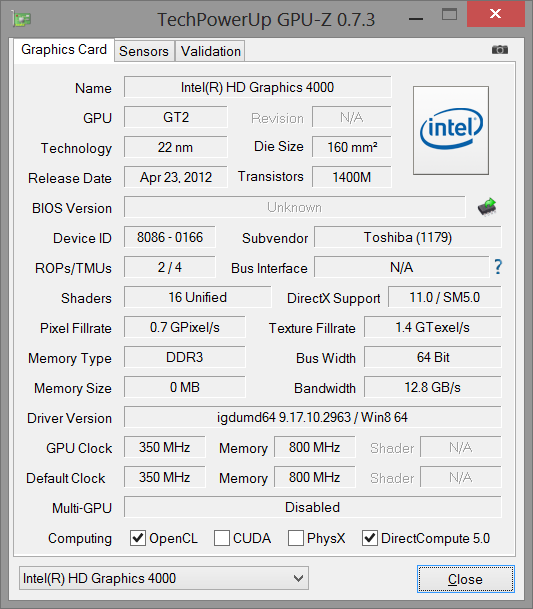Click the Technology field 22 nm

click(176, 147)
